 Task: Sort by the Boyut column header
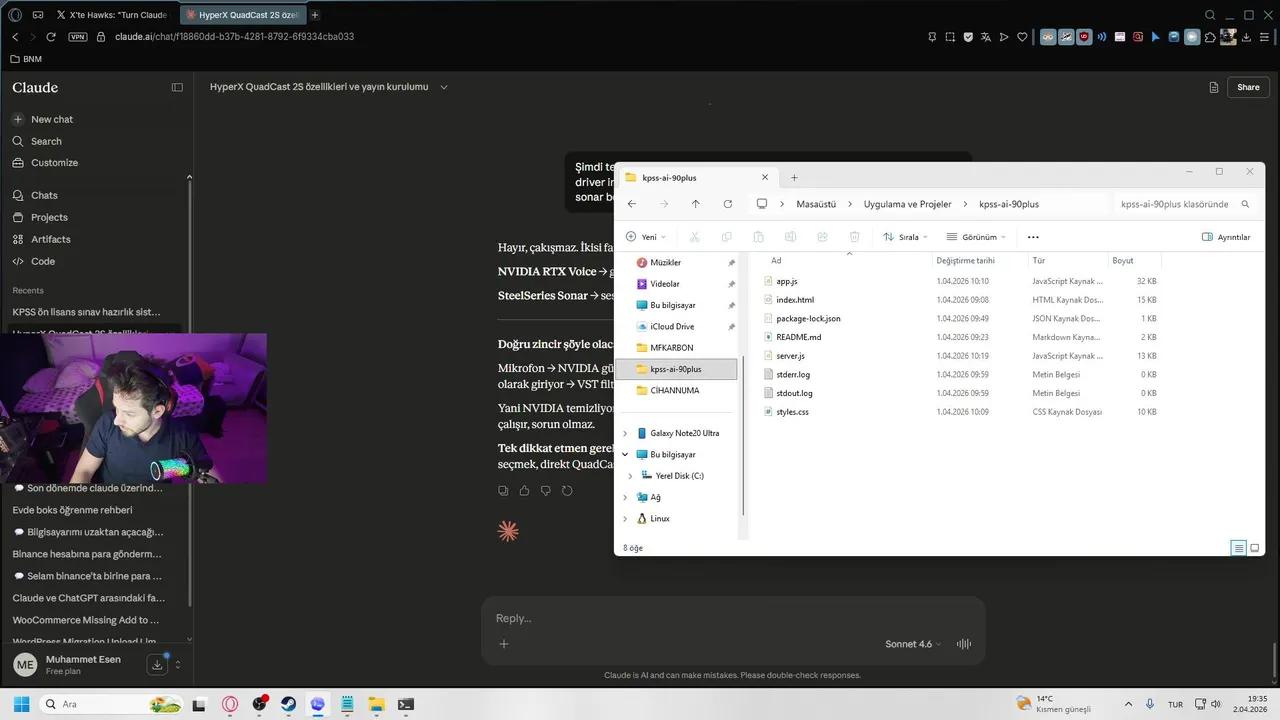click(1123, 260)
